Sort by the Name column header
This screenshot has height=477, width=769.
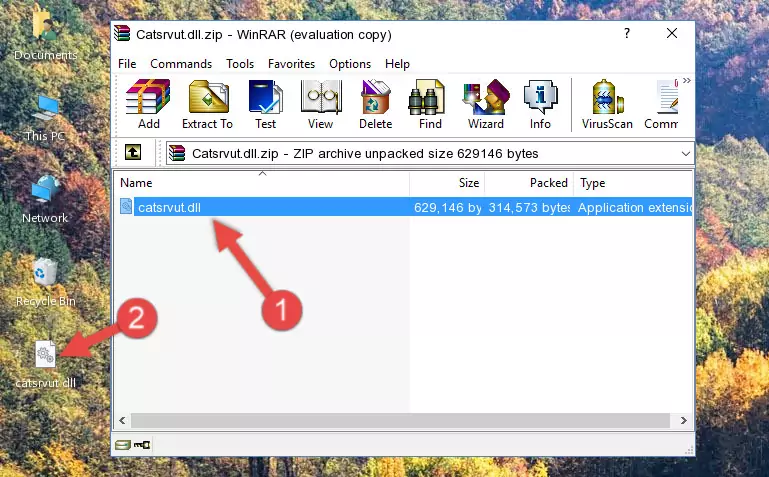point(262,183)
